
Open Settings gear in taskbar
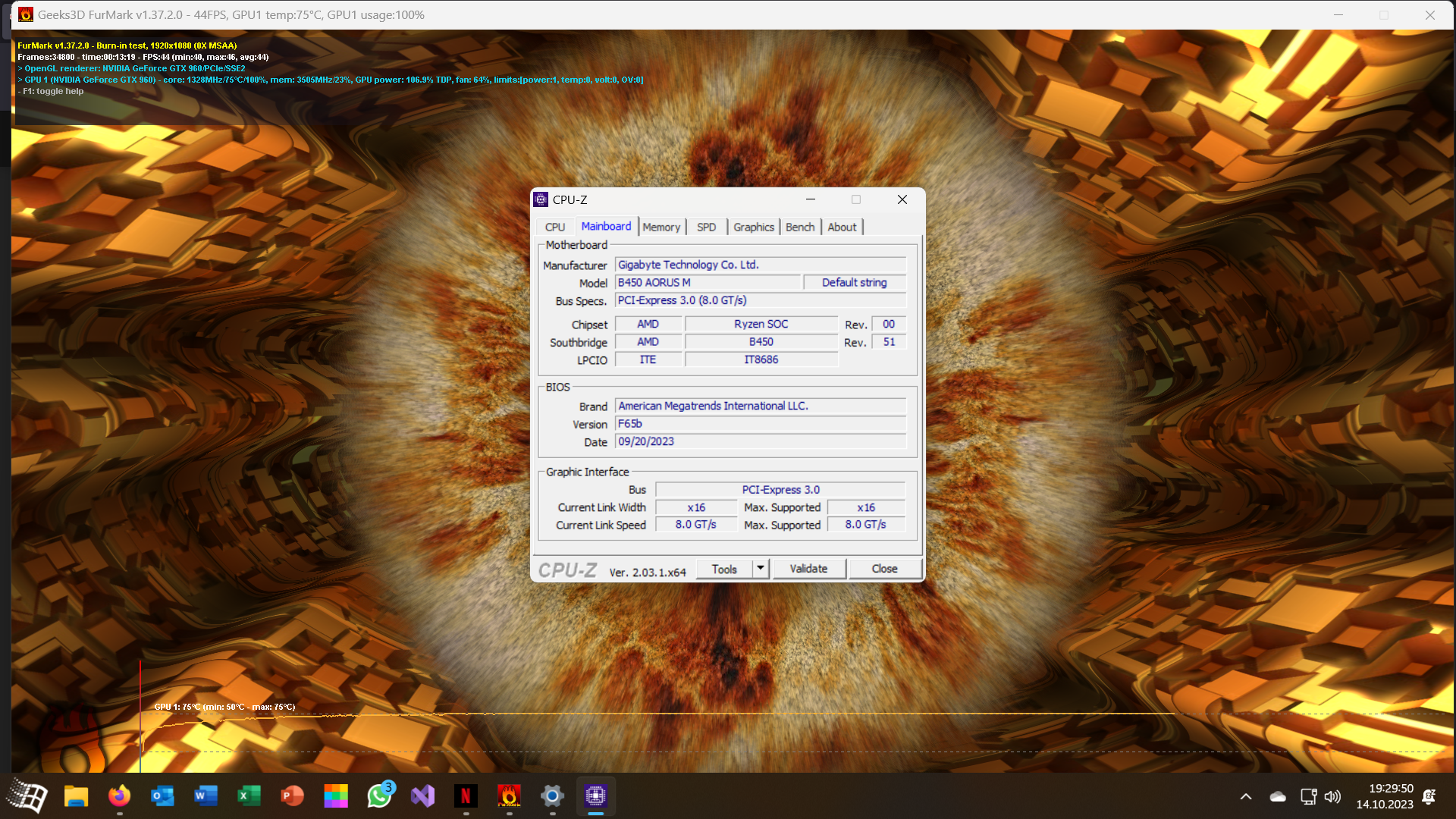point(552,795)
